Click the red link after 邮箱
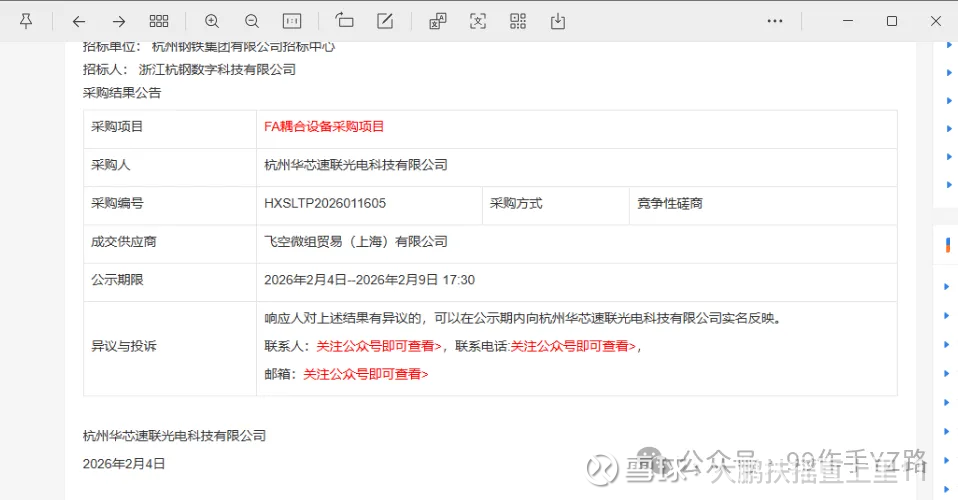Viewport: 958px width, 500px height. click(x=366, y=374)
